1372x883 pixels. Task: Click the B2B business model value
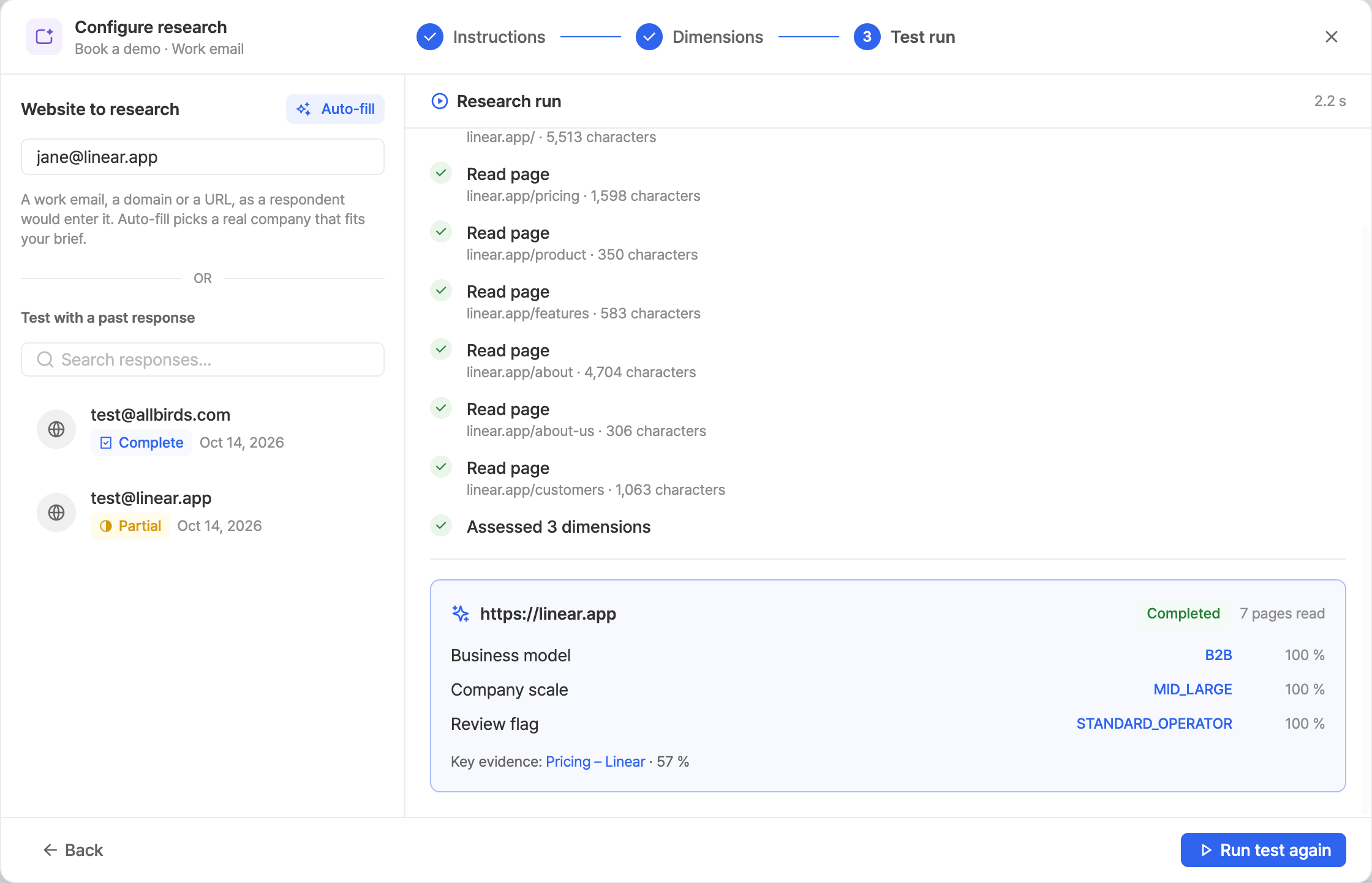[x=1218, y=655]
